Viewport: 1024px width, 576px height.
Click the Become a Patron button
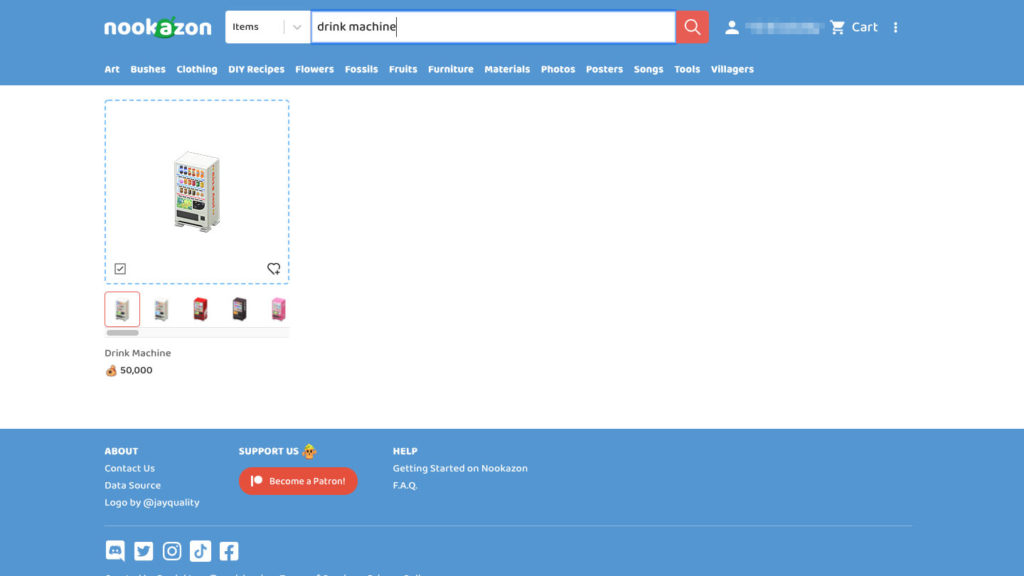point(298,481)
